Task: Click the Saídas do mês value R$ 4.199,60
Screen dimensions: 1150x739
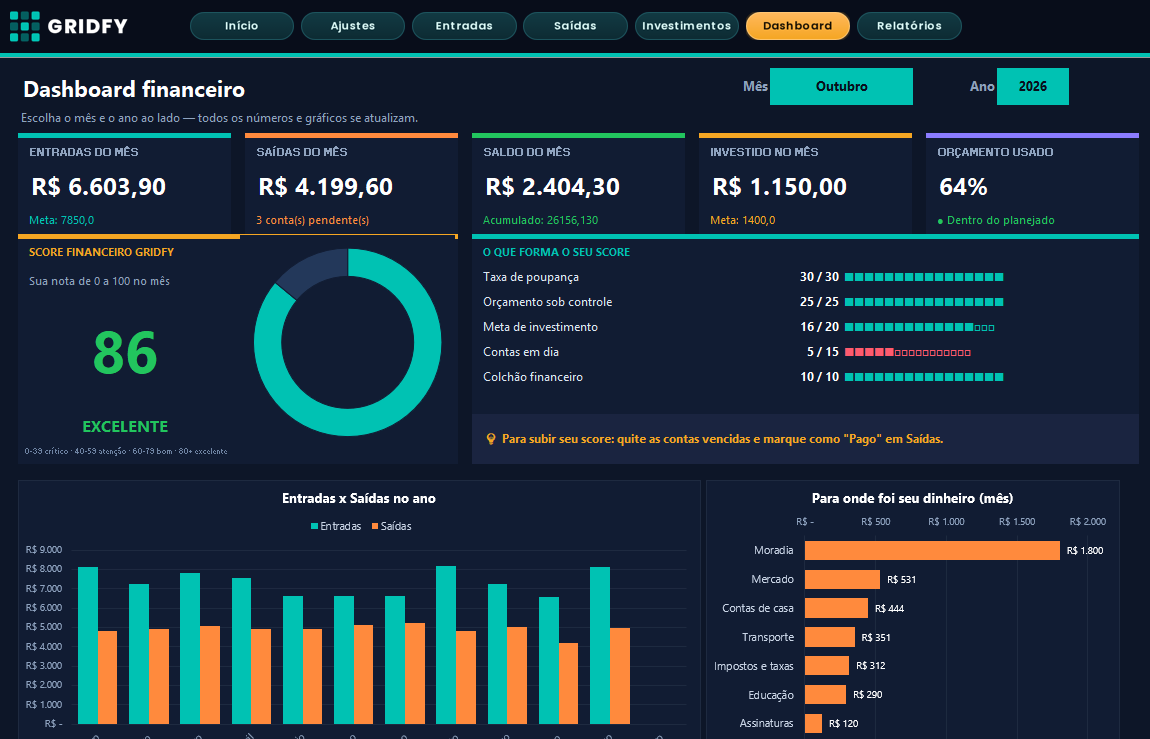Action: [326, 187]
